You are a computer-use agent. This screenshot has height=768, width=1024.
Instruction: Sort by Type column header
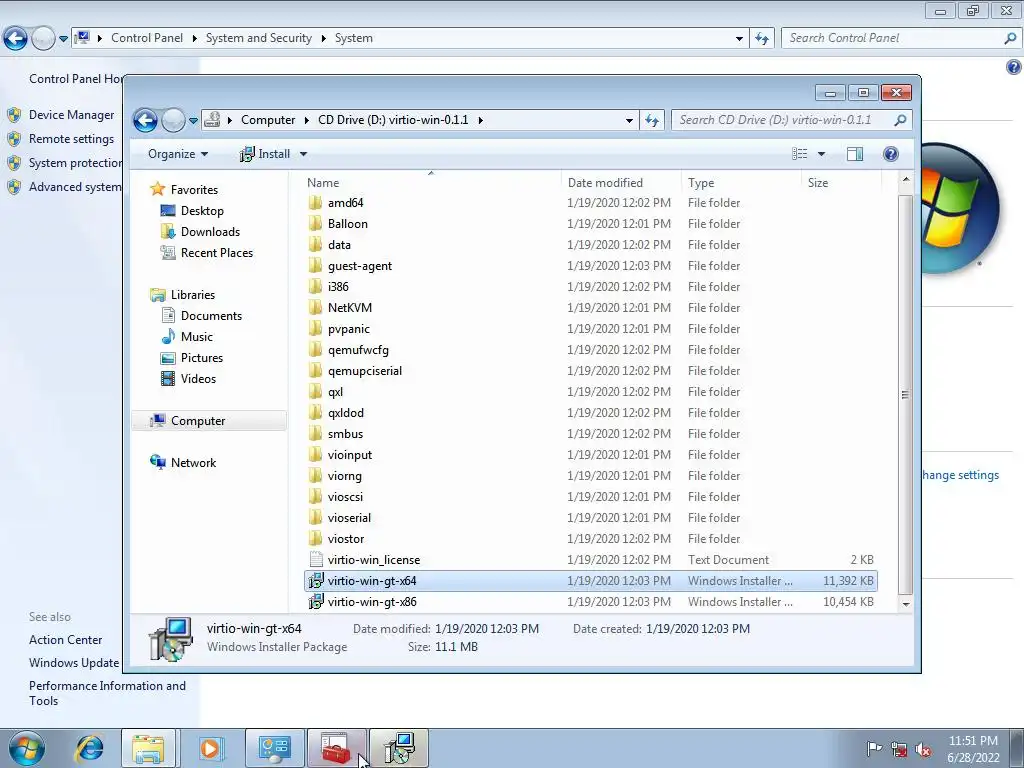point(741,183)
